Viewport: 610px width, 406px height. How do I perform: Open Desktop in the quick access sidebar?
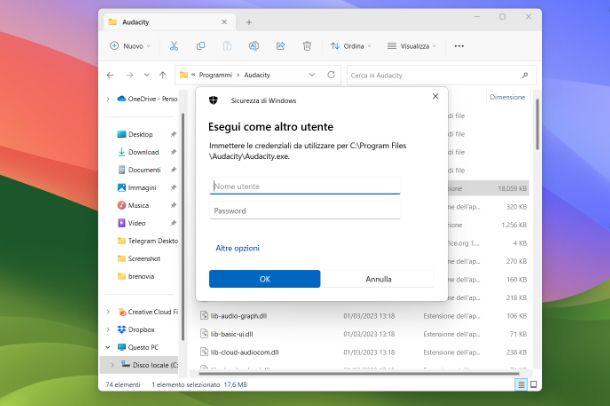coord(135,134)
